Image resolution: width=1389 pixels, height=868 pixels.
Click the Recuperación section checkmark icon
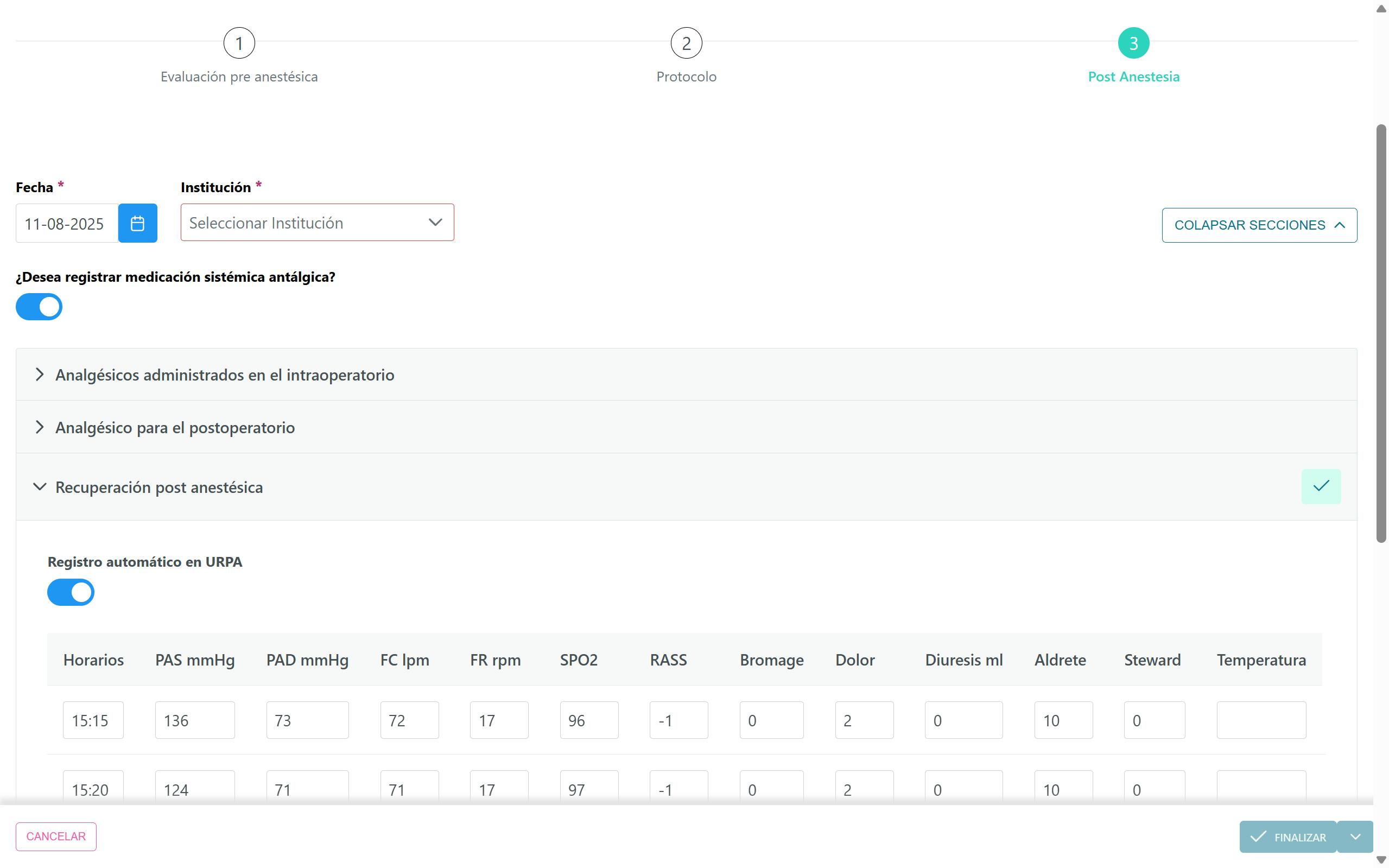(x=1320, y=486)
